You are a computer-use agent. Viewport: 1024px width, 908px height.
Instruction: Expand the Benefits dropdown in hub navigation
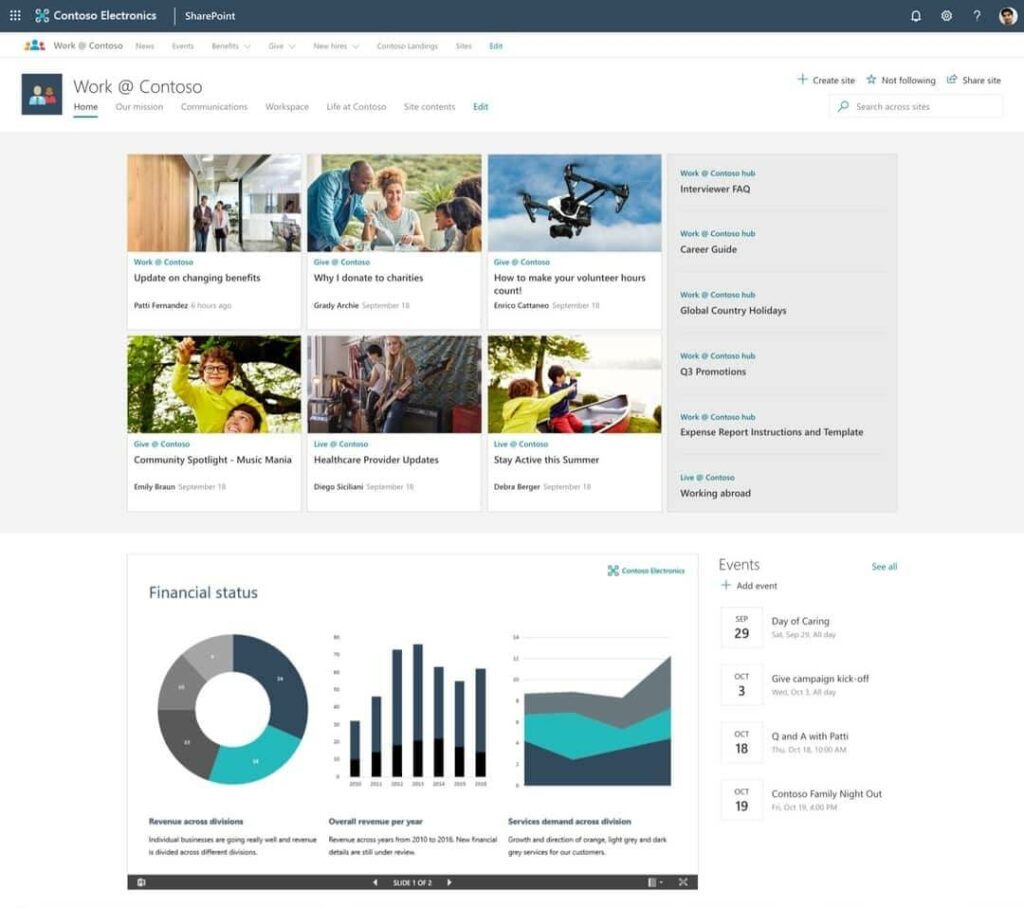(247, 46)
